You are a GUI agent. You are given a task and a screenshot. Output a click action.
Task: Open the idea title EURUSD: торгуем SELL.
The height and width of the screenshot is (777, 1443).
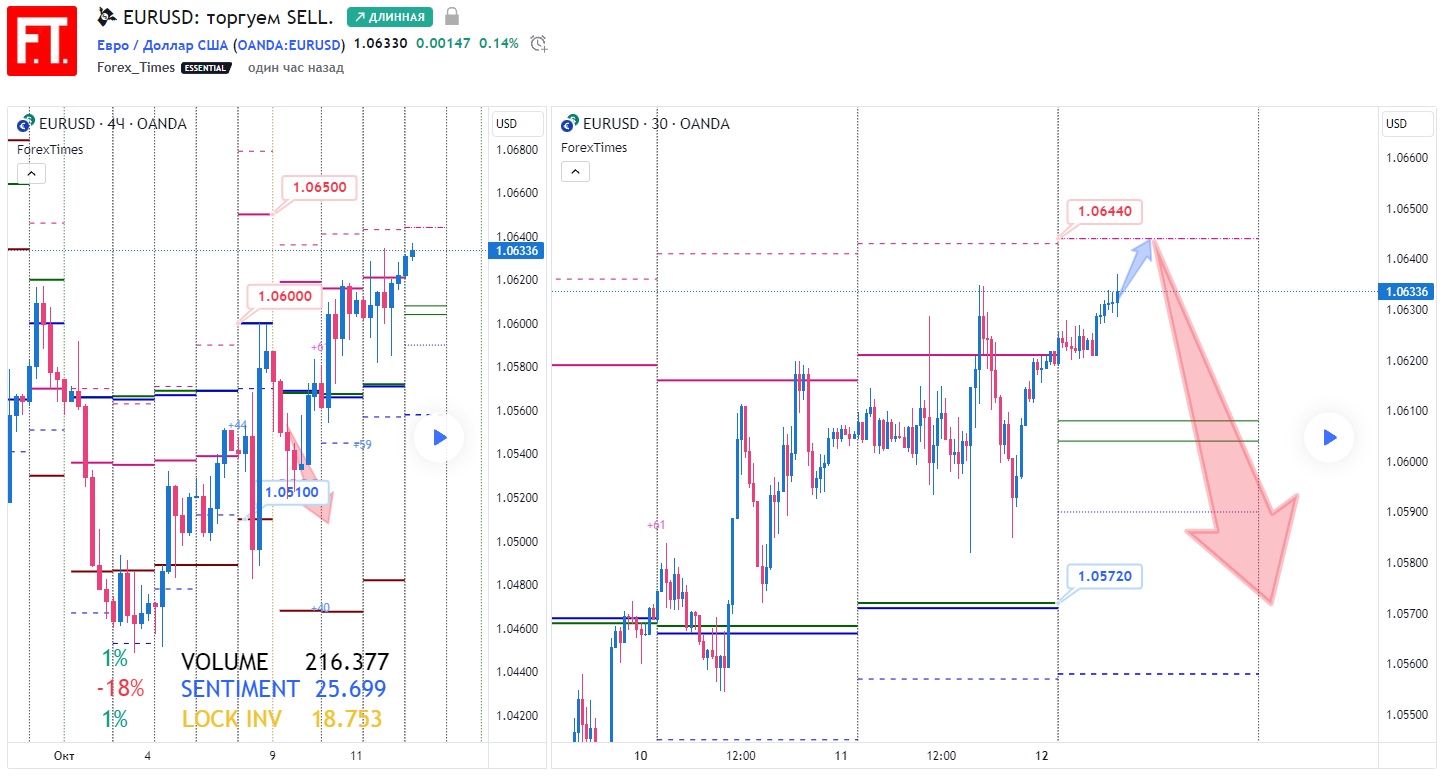[228, 16]
